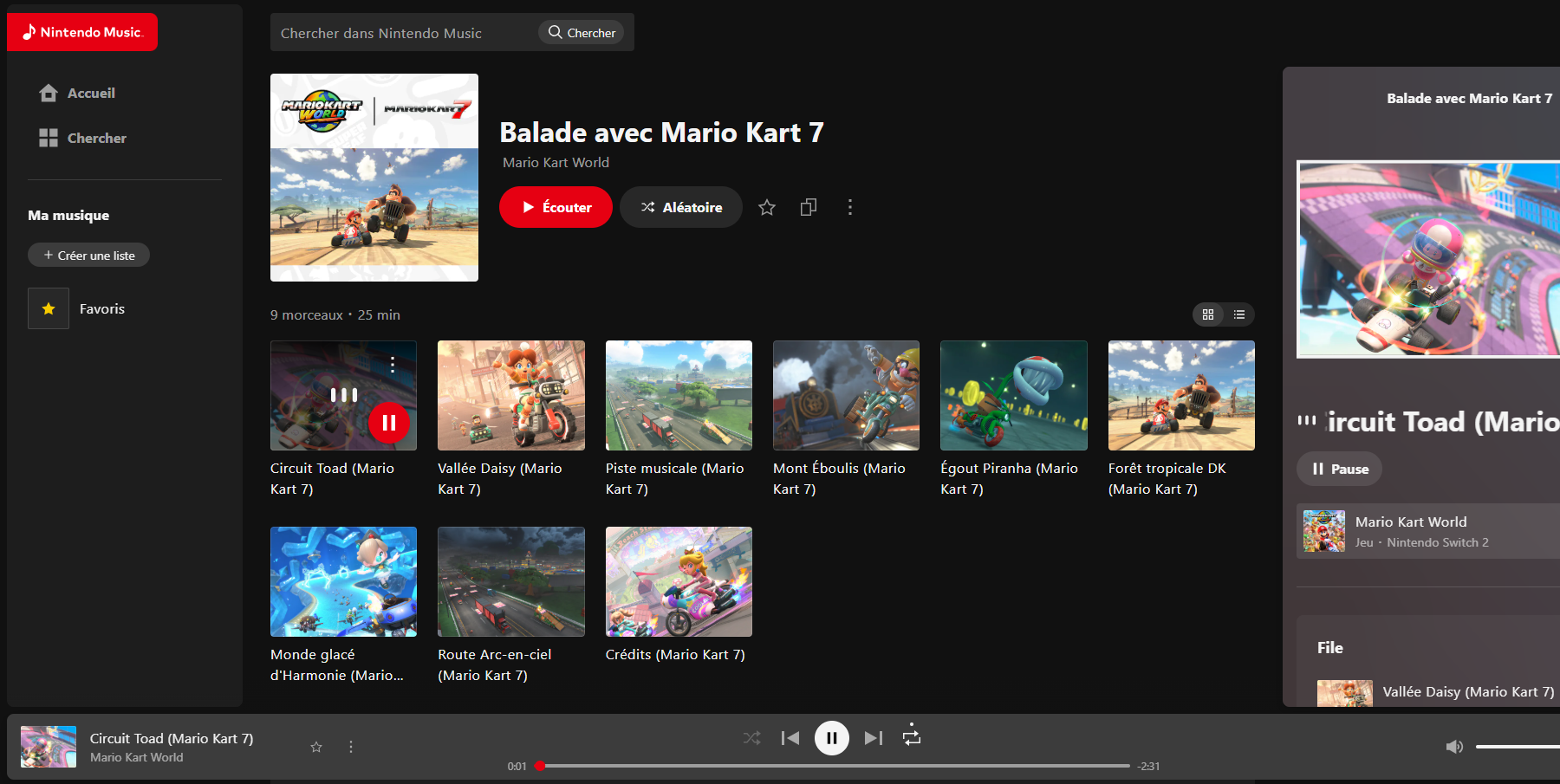Favorite the current track in player bar

coord(316,747)
